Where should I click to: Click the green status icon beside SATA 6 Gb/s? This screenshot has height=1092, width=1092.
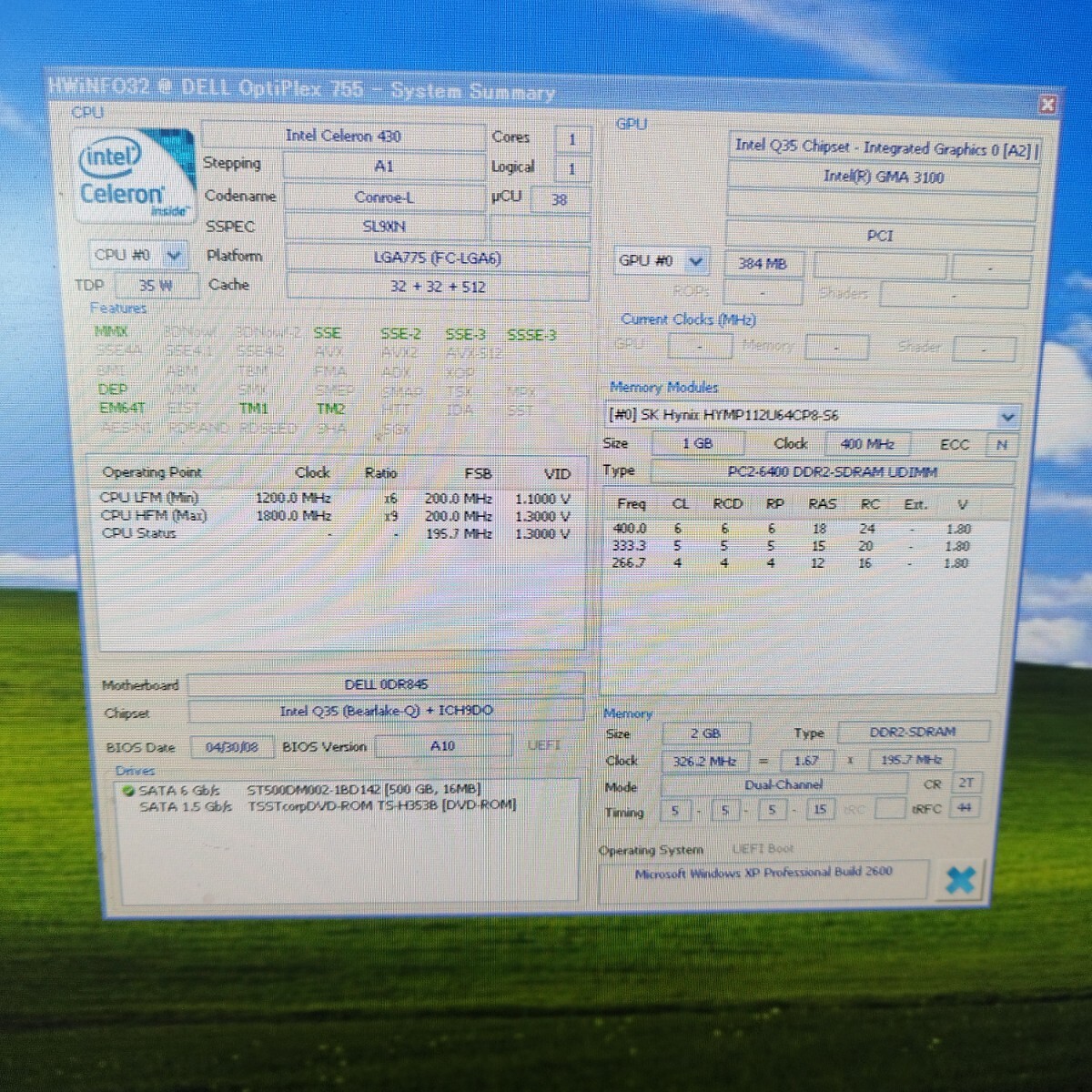(x=128, y=791)
